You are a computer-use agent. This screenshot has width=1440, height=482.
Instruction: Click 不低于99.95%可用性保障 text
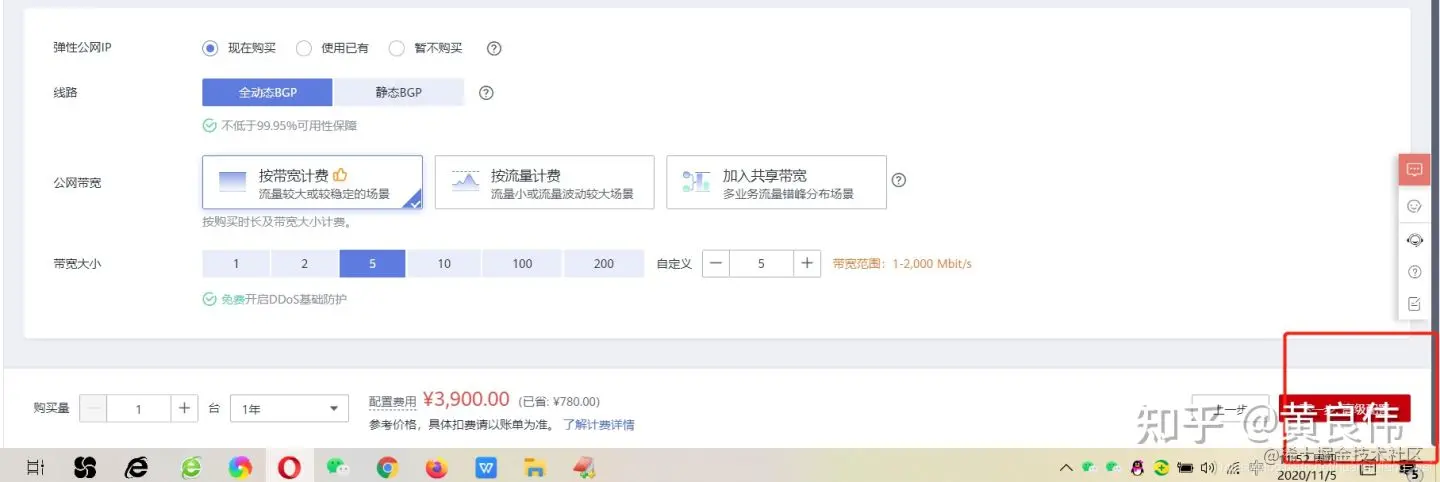coord(289,126)
